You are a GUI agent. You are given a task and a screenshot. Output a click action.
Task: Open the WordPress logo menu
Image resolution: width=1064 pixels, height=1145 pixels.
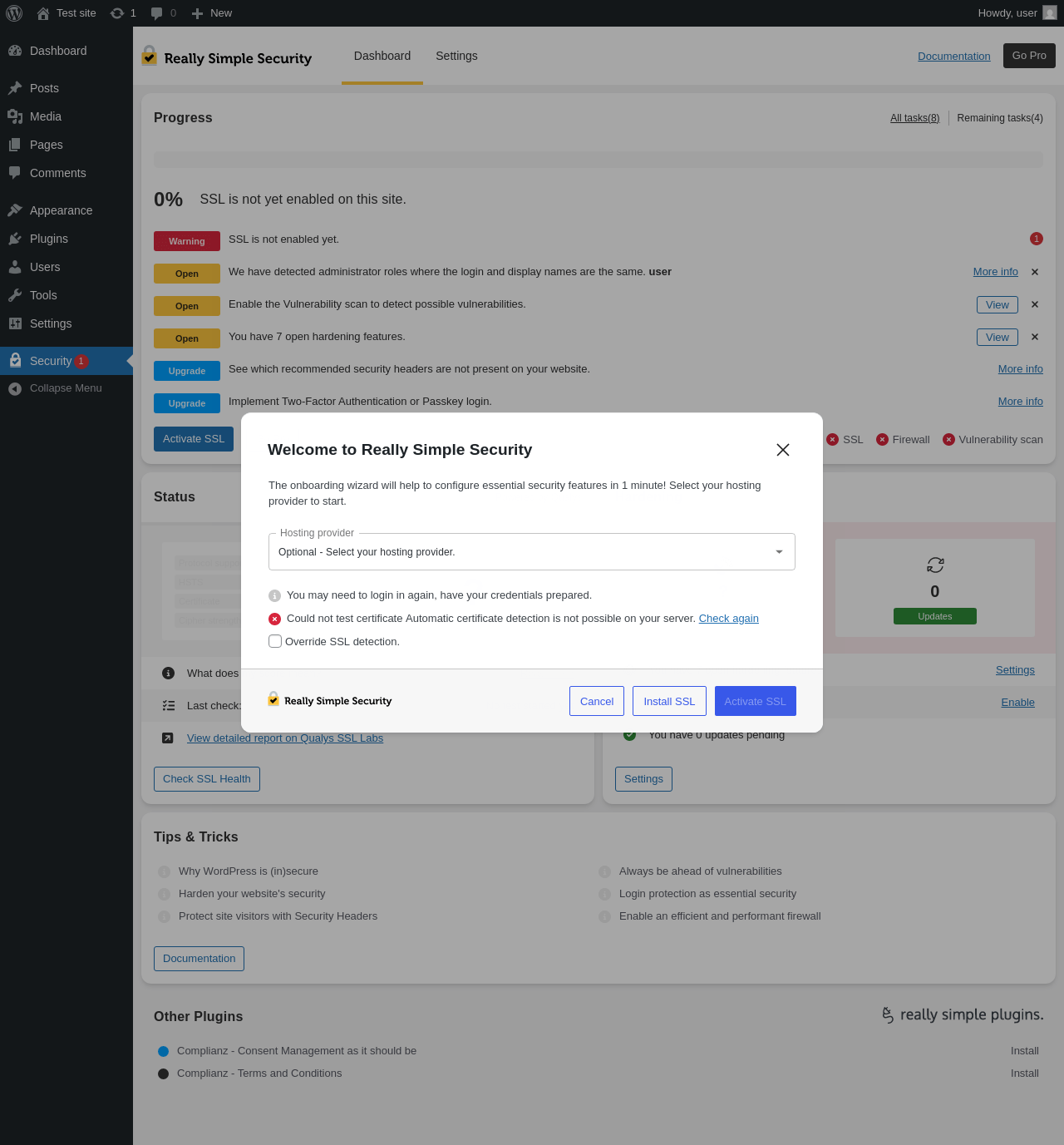[x=14, y=13]
